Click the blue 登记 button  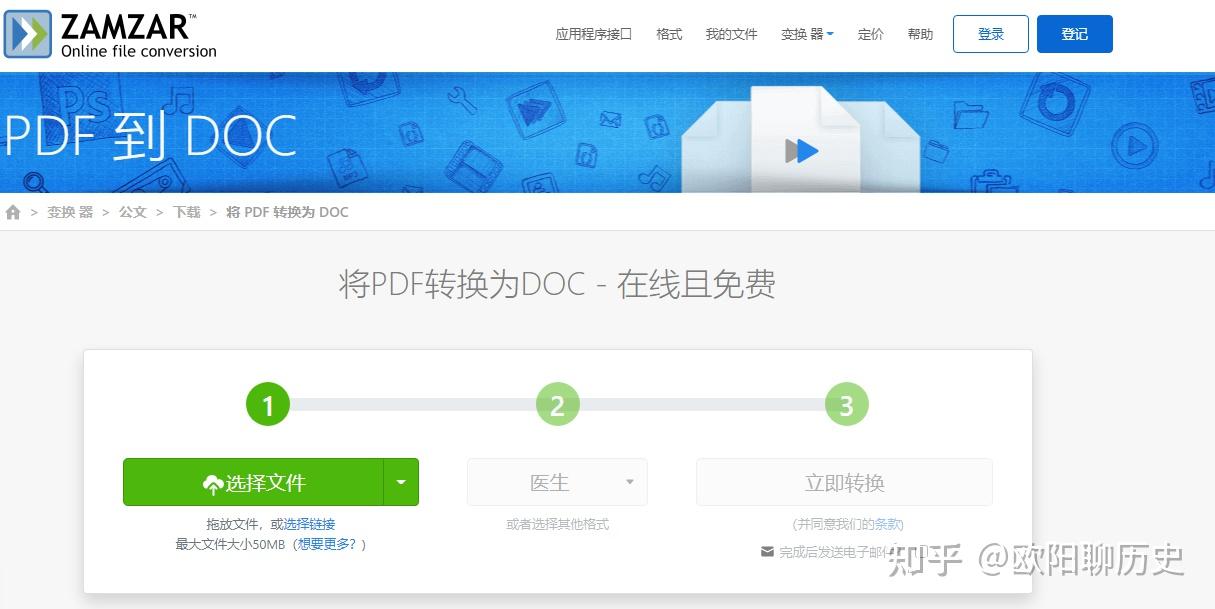1075,34
